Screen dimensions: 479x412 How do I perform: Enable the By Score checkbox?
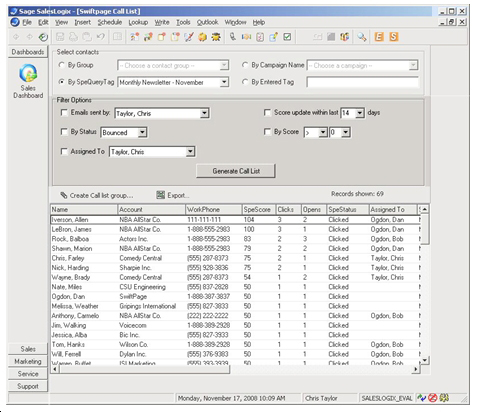pyautogui.click(x=267, y=132)
